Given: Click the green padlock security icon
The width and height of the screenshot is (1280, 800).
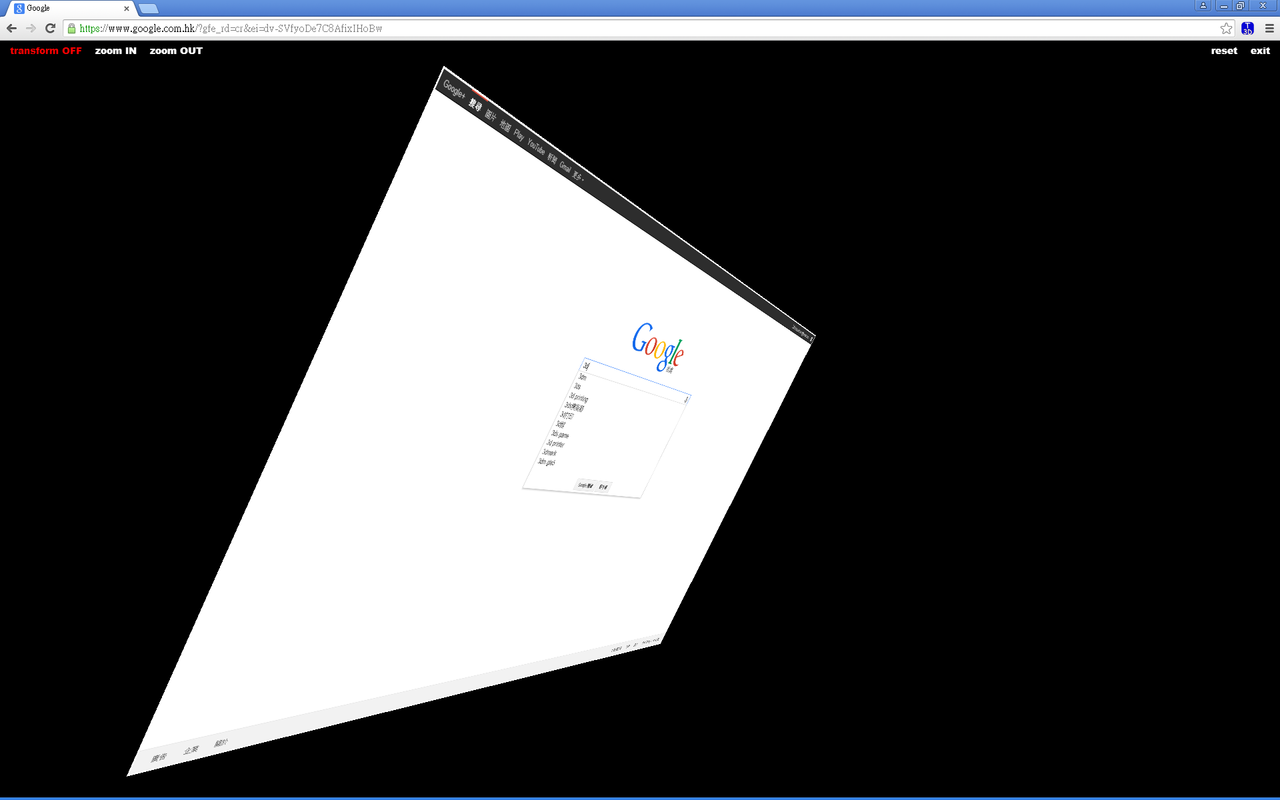Looking at the screenshot, I should [71, 28].
